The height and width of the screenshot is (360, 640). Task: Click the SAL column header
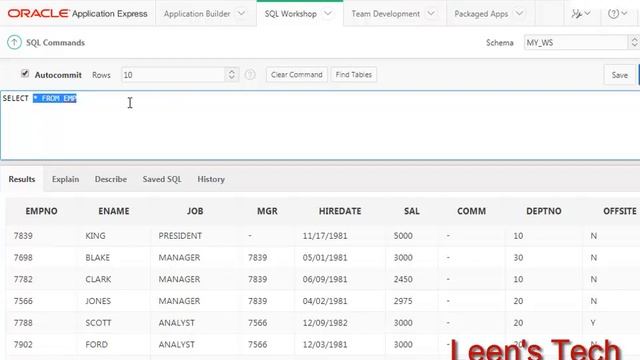(411, 211)
